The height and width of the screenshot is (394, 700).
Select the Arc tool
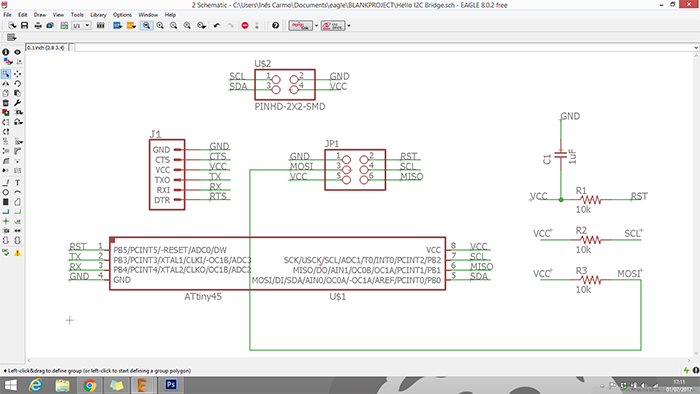[x=17, y=192]
